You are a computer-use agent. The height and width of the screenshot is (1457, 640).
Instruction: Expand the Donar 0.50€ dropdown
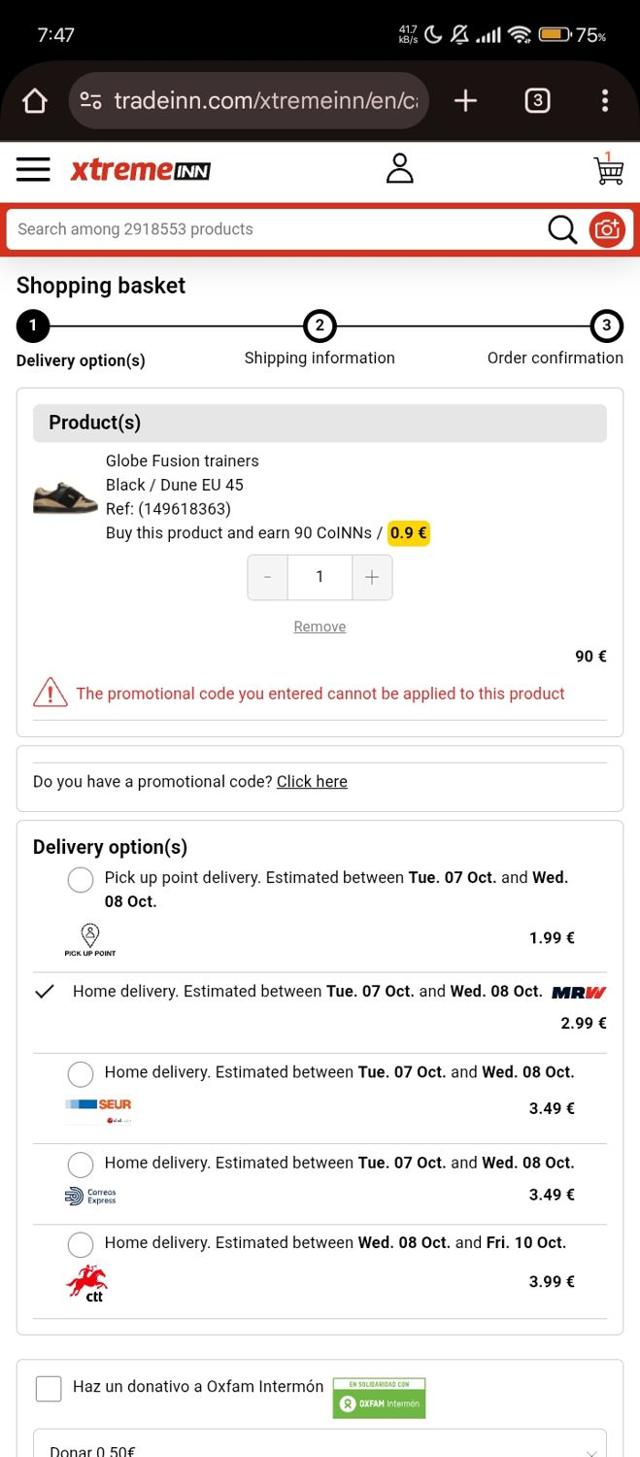coord(320,1445)
